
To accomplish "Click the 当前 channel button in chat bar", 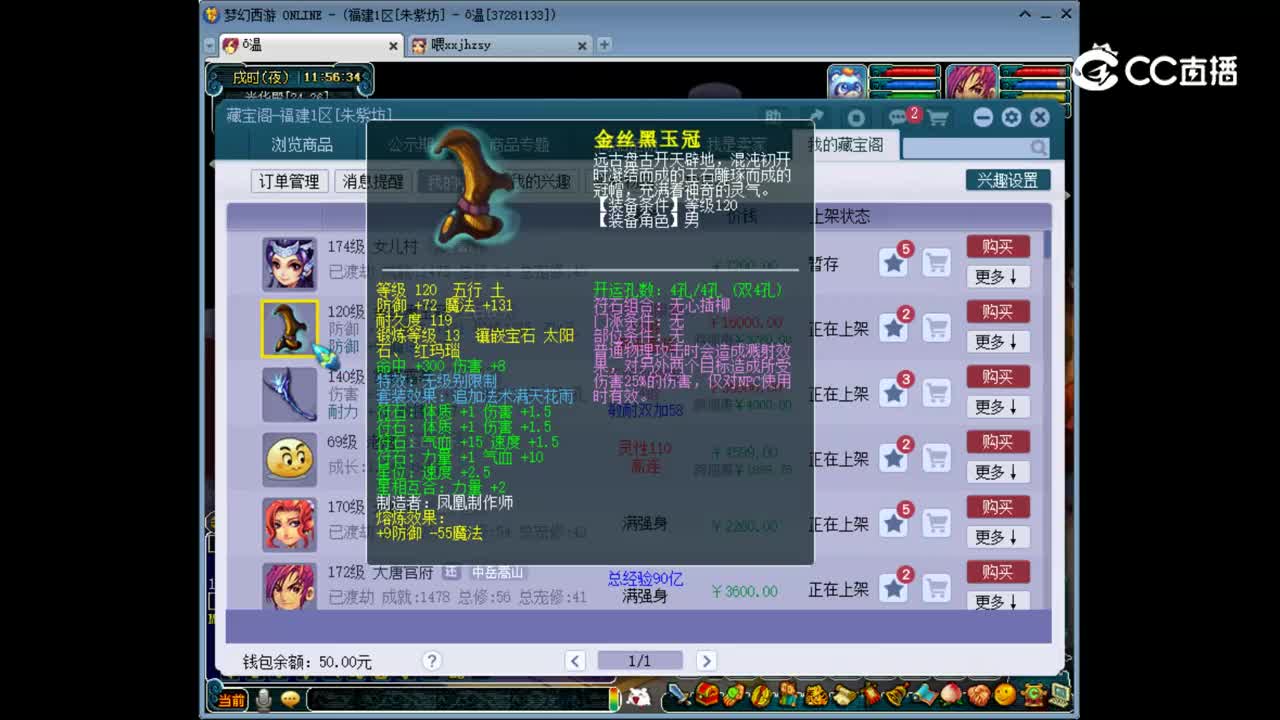I will pyautogui.click(x=231, y=699).
